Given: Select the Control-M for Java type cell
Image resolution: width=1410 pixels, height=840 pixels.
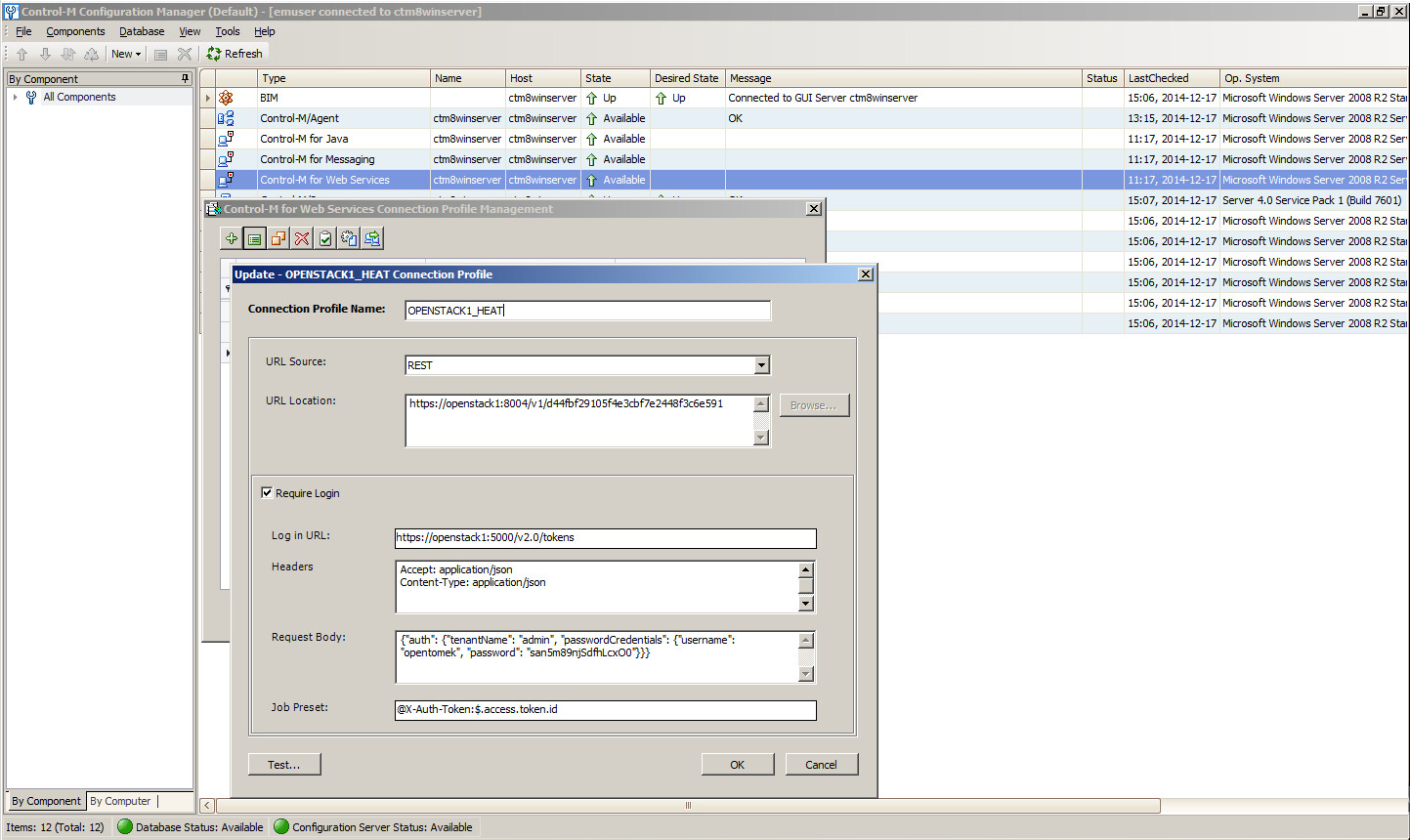Looking at the screenshot, I should click(x=344, y=139).
